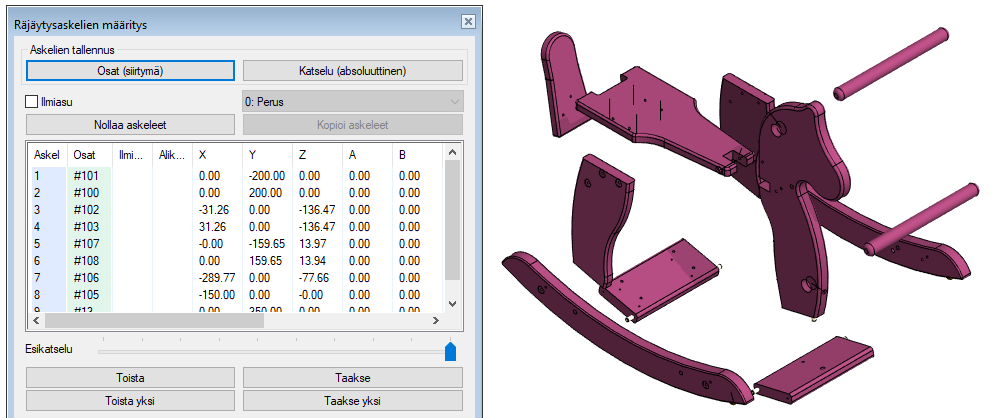This screenshot has height=418, width=996.
Task: Click the Katselu (absoluuttinen) button
Action: click(x=352, y=71)
